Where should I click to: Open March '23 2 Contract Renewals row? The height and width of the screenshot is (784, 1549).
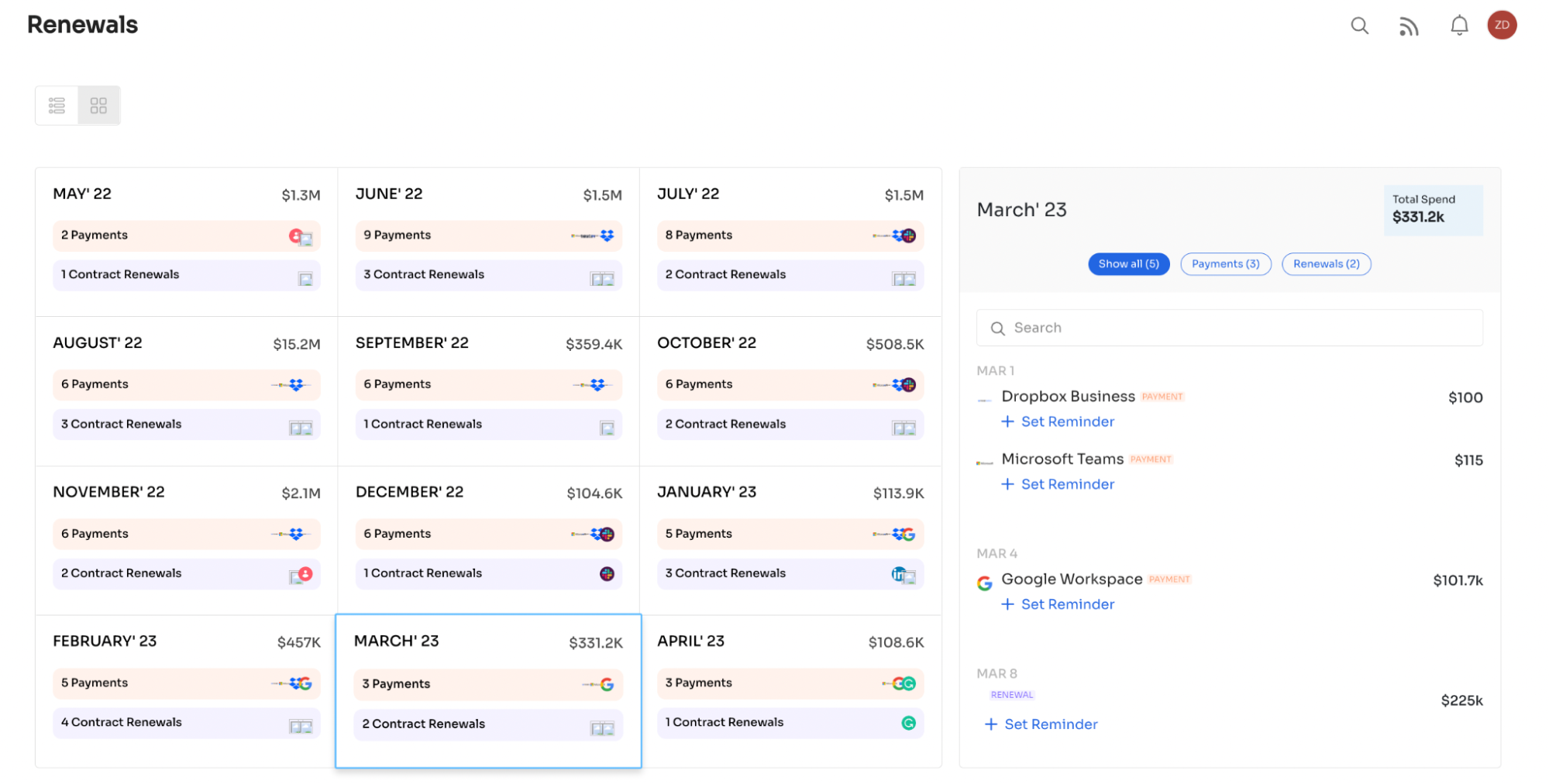[488, 724]
